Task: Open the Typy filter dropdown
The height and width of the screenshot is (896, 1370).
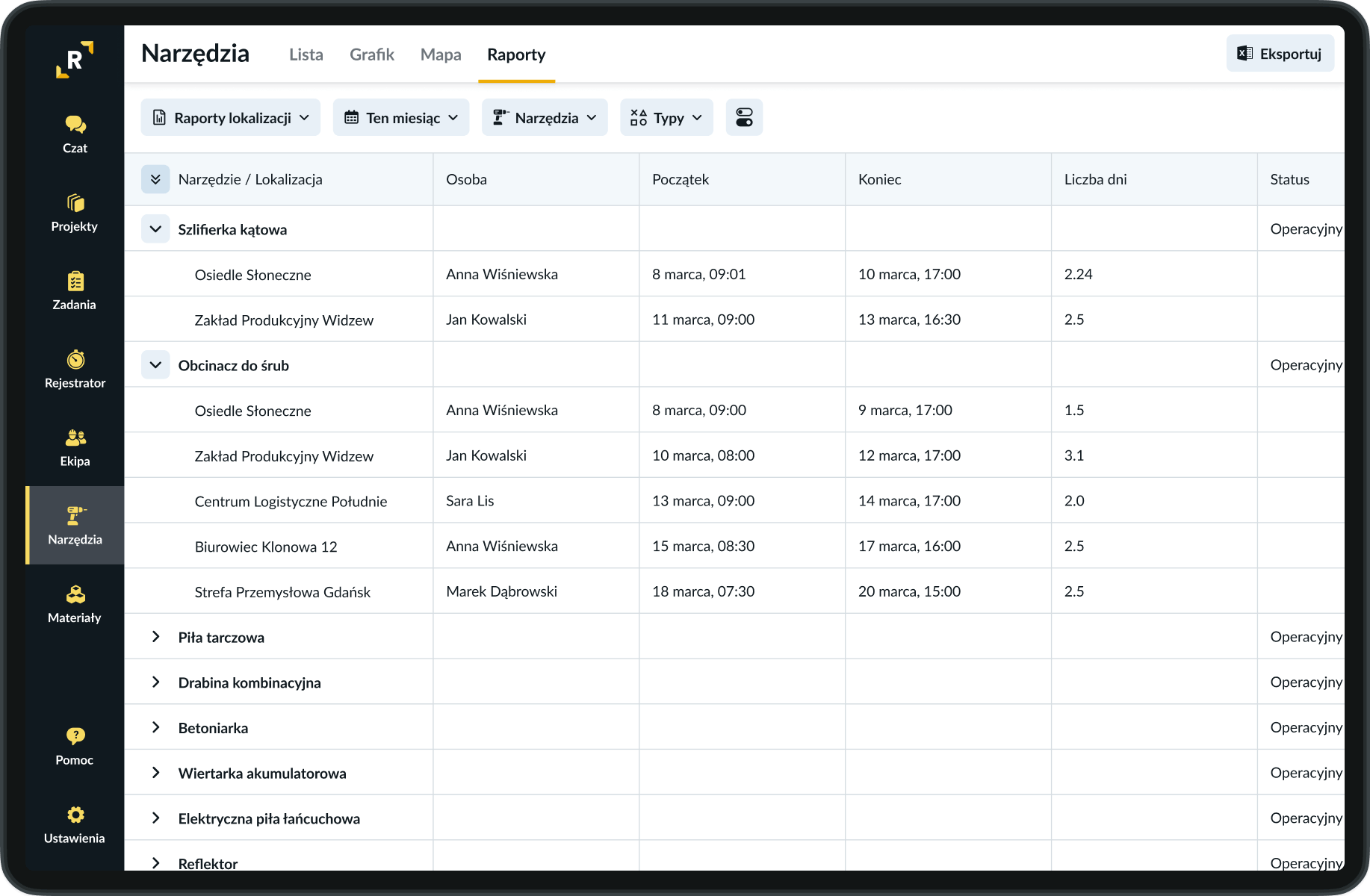Action: 666,117
